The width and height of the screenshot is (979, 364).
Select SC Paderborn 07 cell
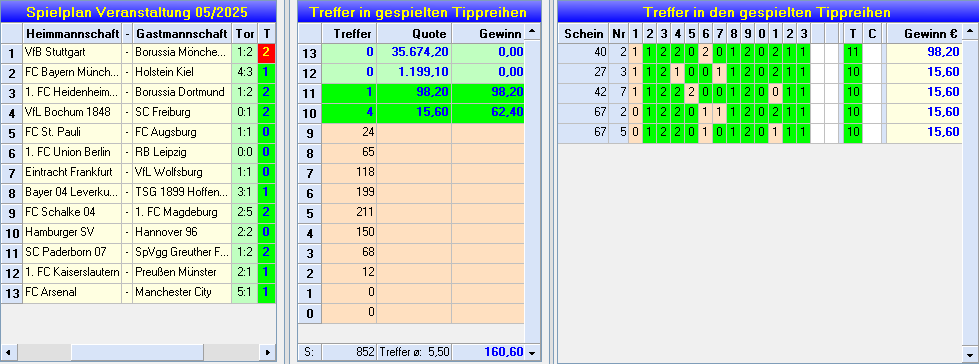click(72, 253)
